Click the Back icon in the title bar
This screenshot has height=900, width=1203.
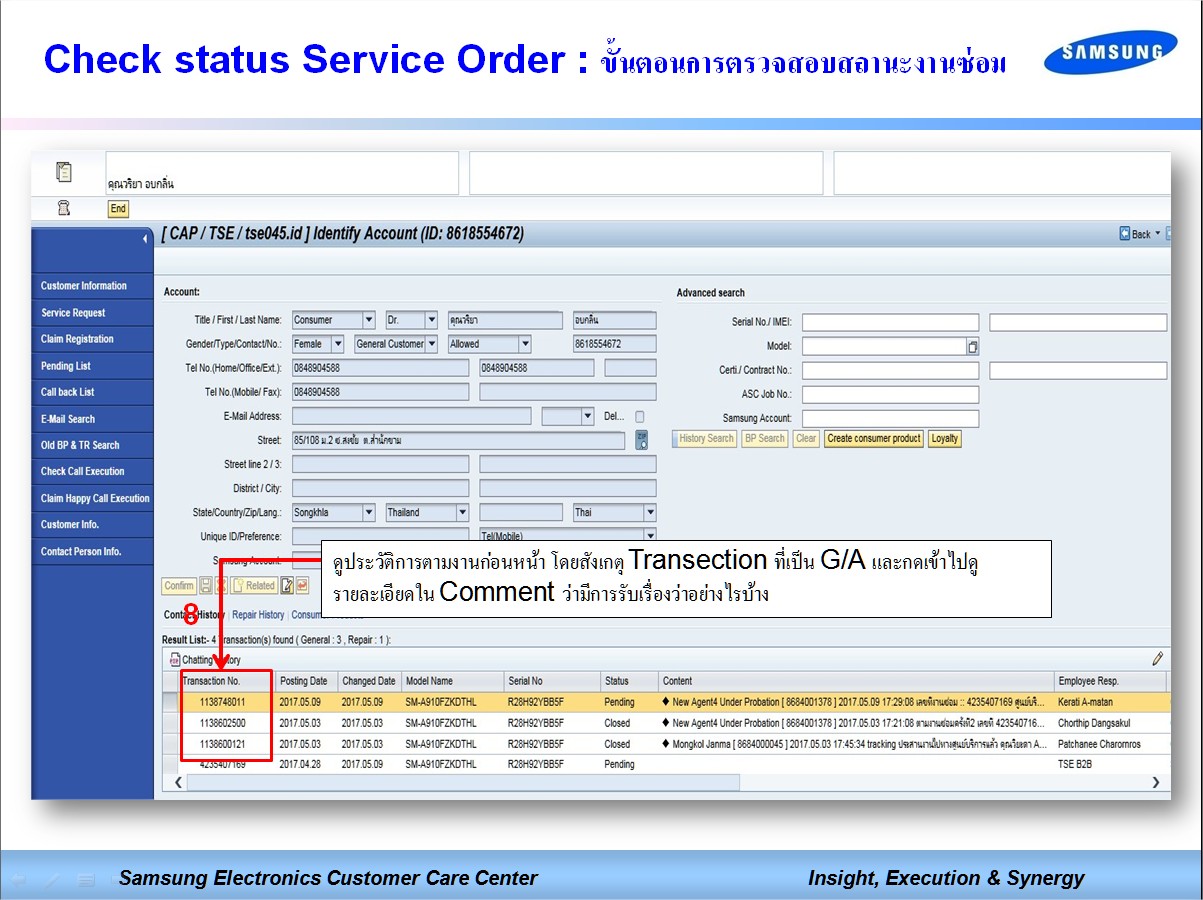1125,234
